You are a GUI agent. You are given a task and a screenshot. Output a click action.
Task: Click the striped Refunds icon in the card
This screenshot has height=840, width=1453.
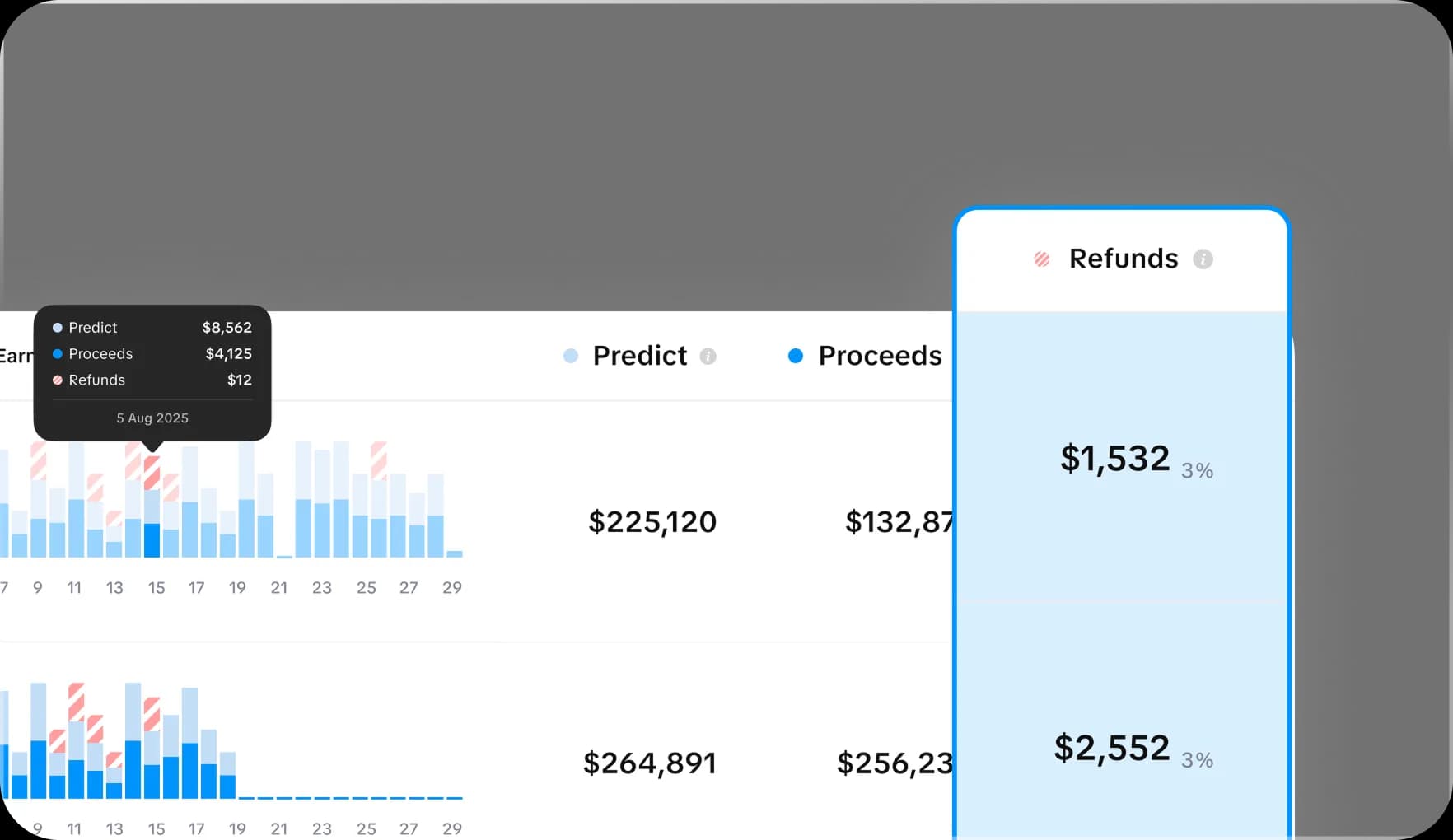[1042, 259]
